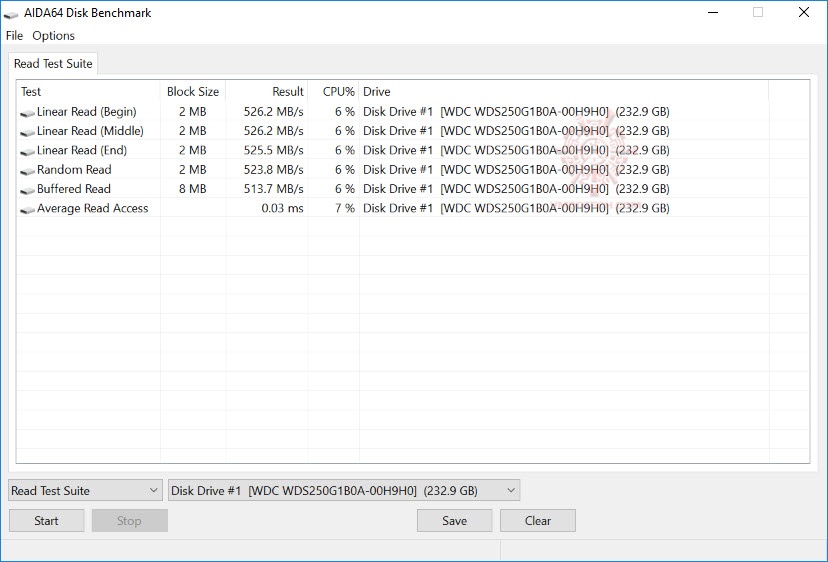Click the Test column header
The image size is (828, 562).
tap(88, 91)
